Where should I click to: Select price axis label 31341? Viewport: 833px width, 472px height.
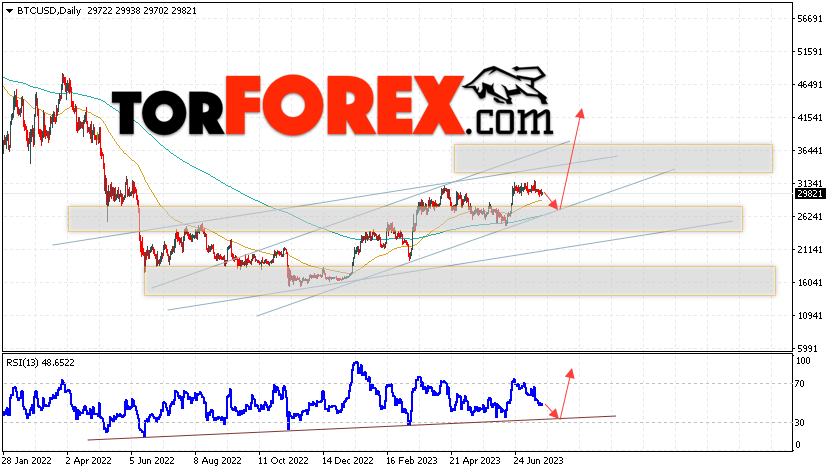click(x=810, y=183)
